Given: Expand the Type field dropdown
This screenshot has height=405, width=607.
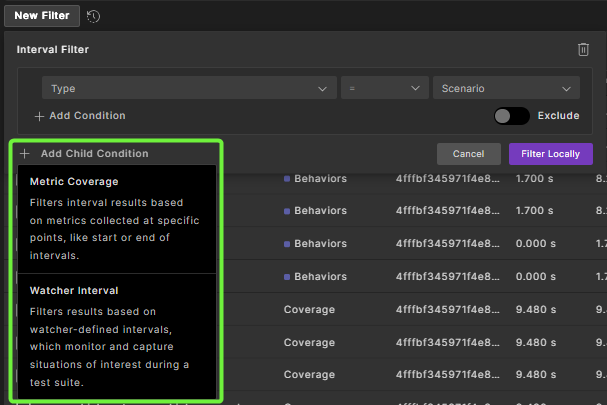Looking at the screenshot, I should (x=188, y=89).
